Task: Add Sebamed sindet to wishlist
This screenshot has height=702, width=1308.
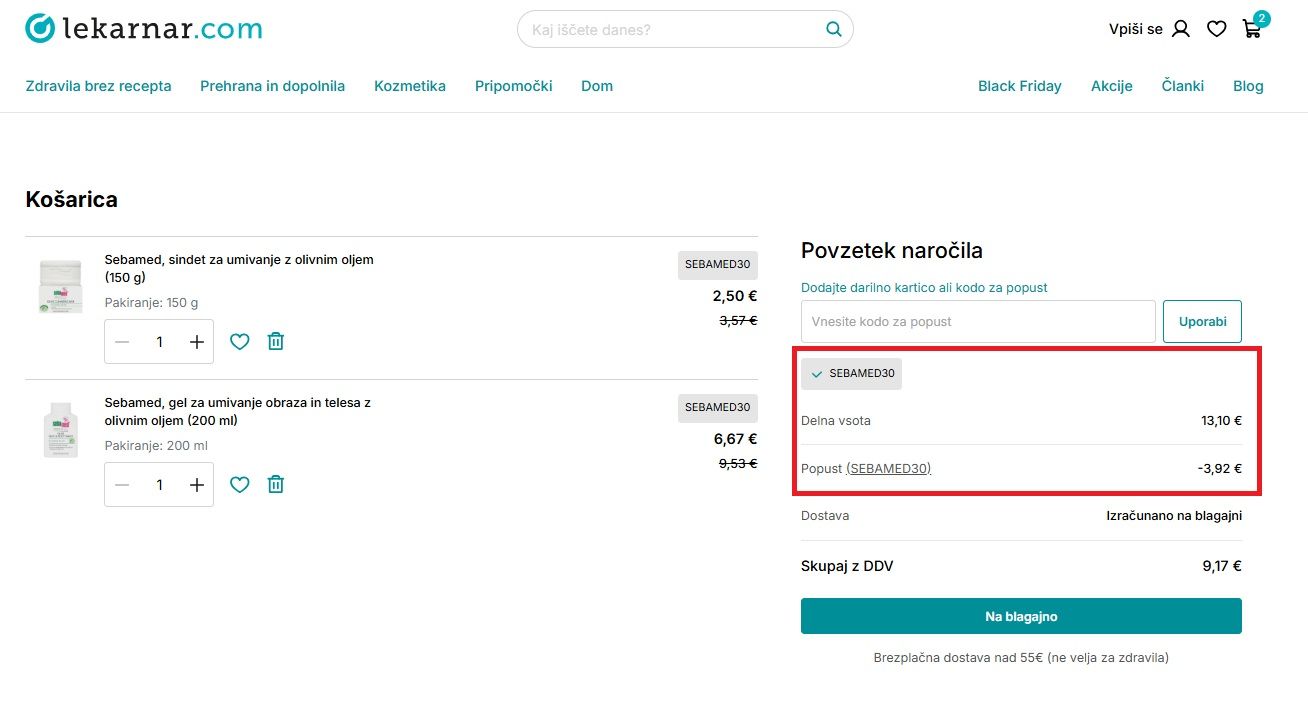Action: (x=239, y=342)
